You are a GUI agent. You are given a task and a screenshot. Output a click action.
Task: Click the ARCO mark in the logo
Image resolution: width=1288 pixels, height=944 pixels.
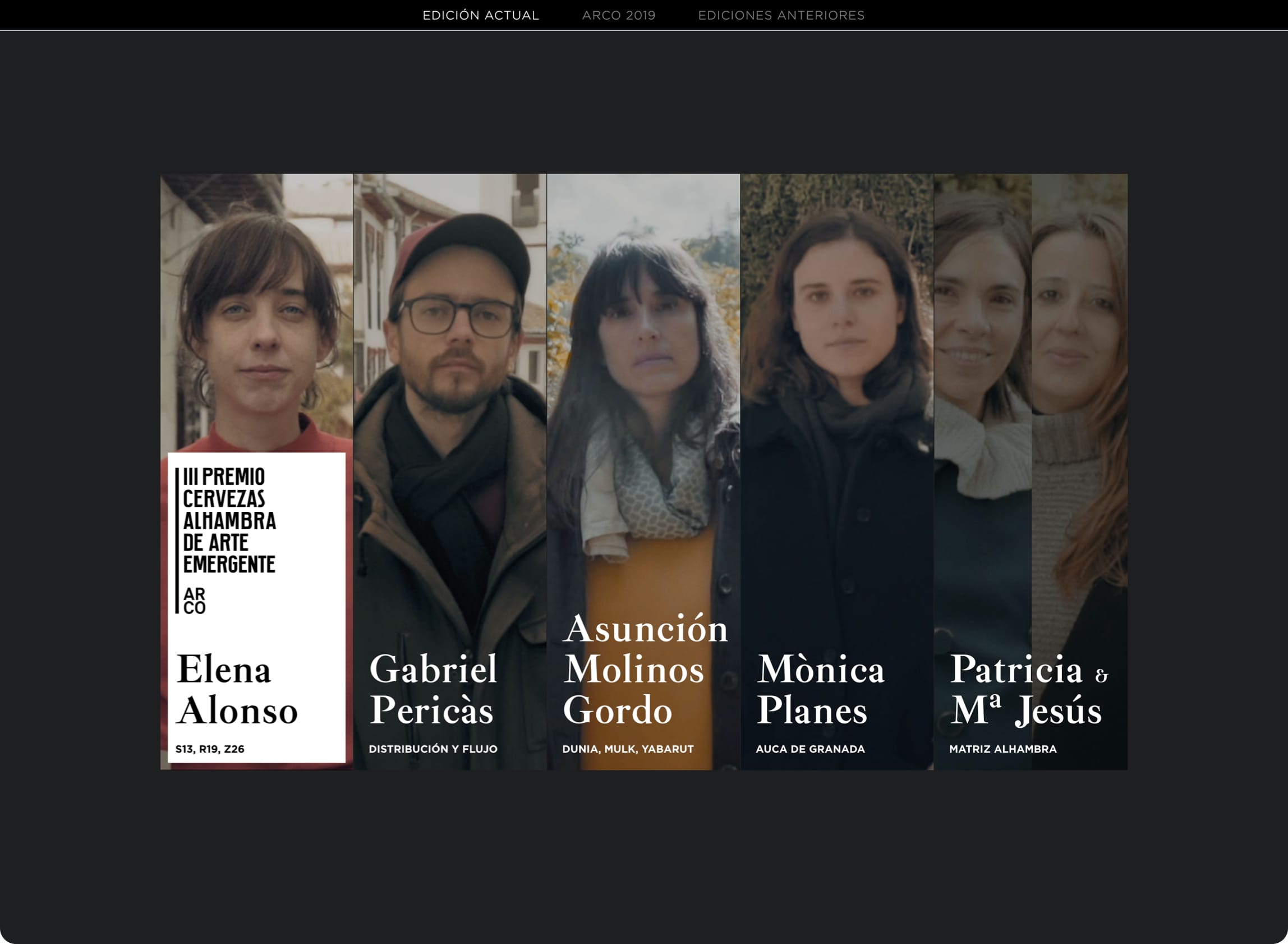194,601
